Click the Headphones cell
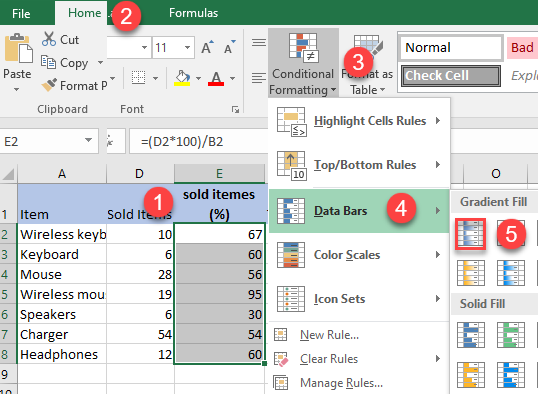The width and height of the screenshot is (538, 394). pyautogui.click(x=62, y=354)
